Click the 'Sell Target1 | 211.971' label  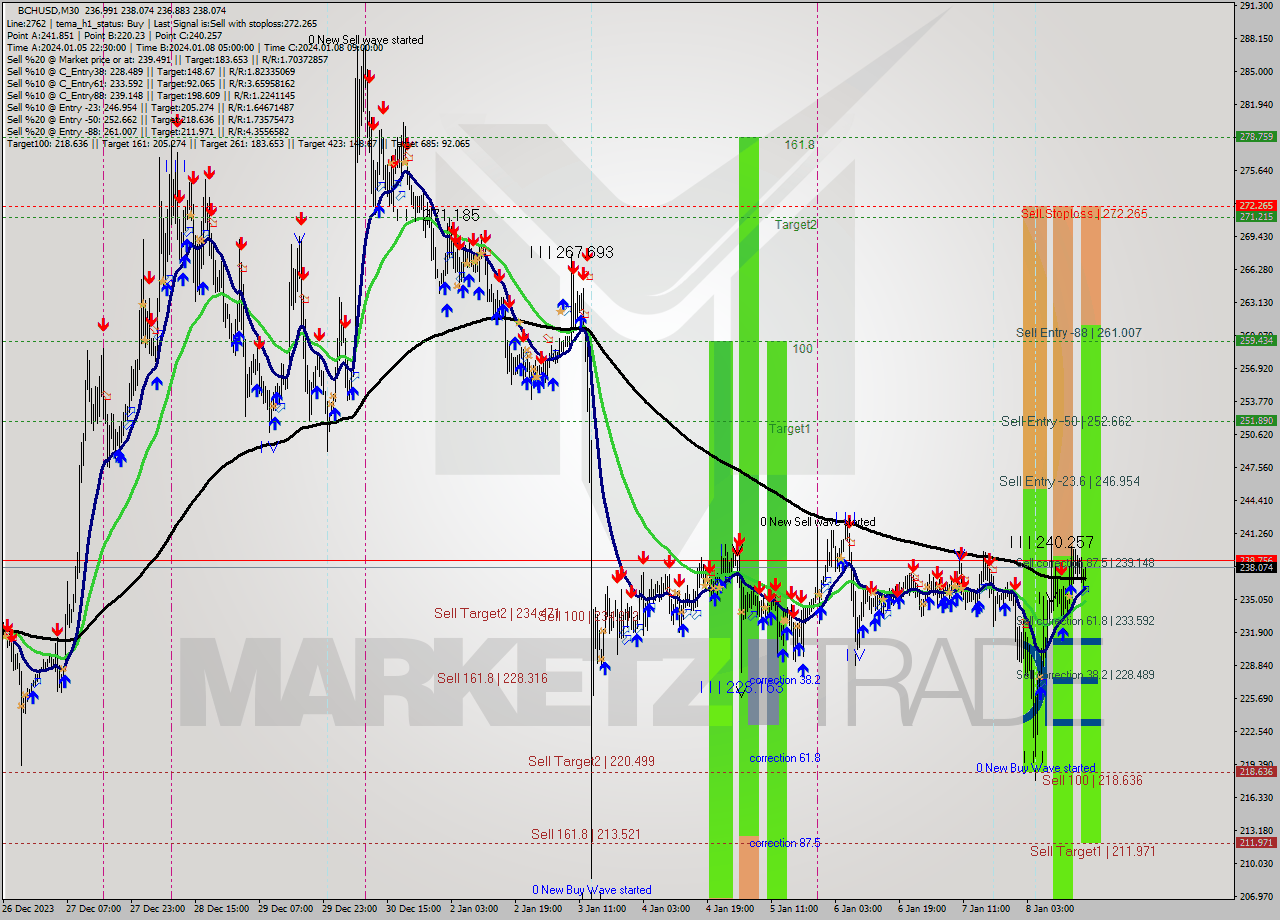1093,851
